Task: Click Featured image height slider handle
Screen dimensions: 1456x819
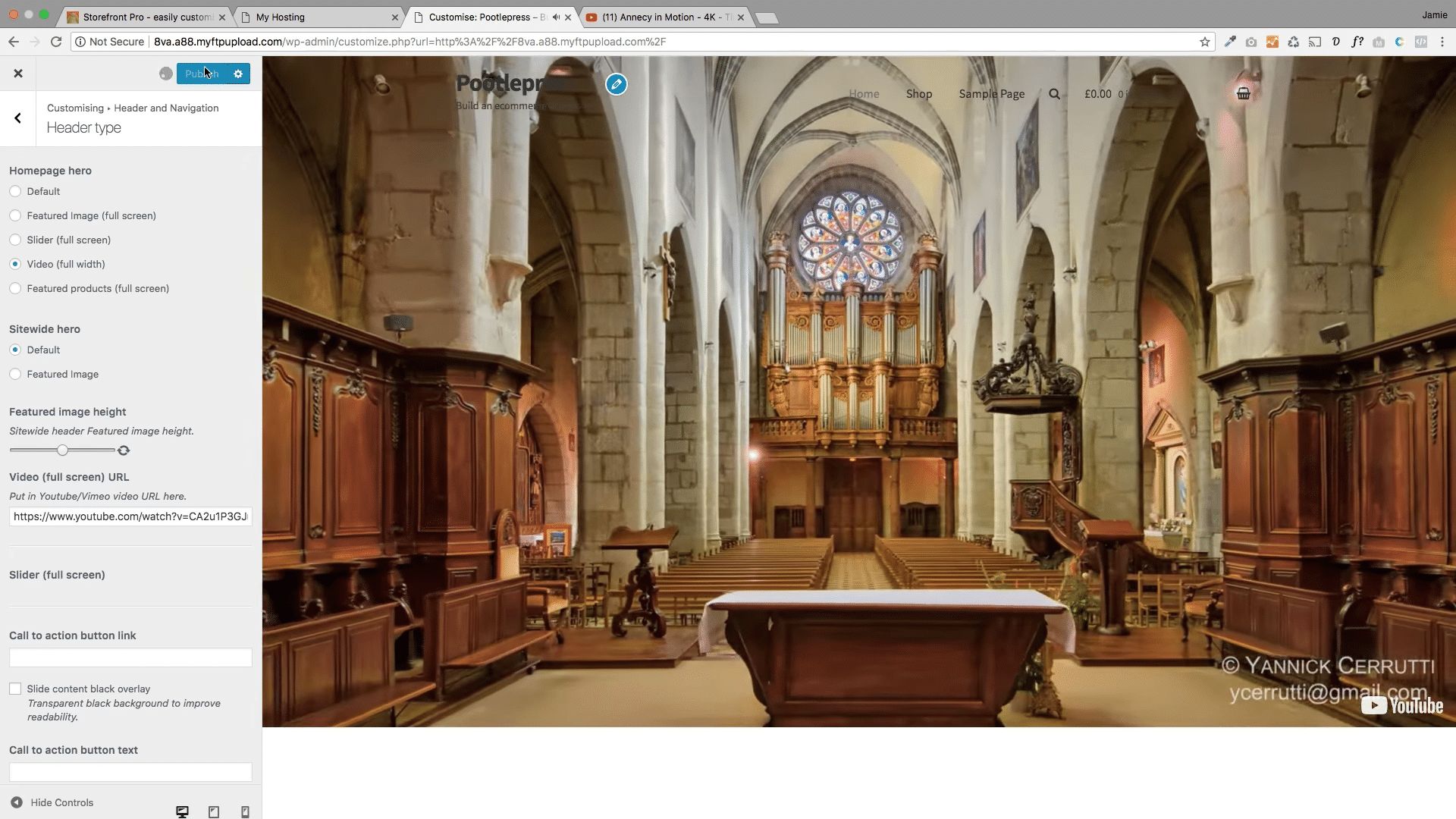Action: pos(63,450)
